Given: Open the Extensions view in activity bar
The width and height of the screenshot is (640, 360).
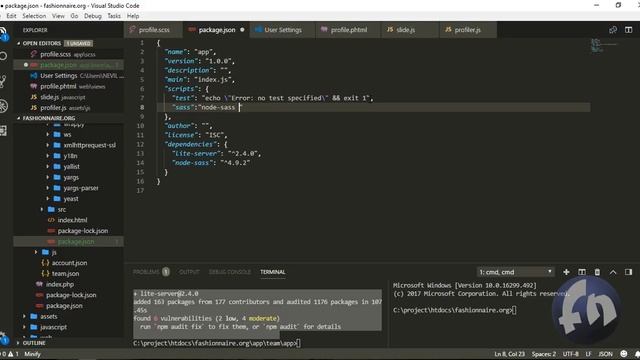Looking at the screenshot, I should click(3, 131).
